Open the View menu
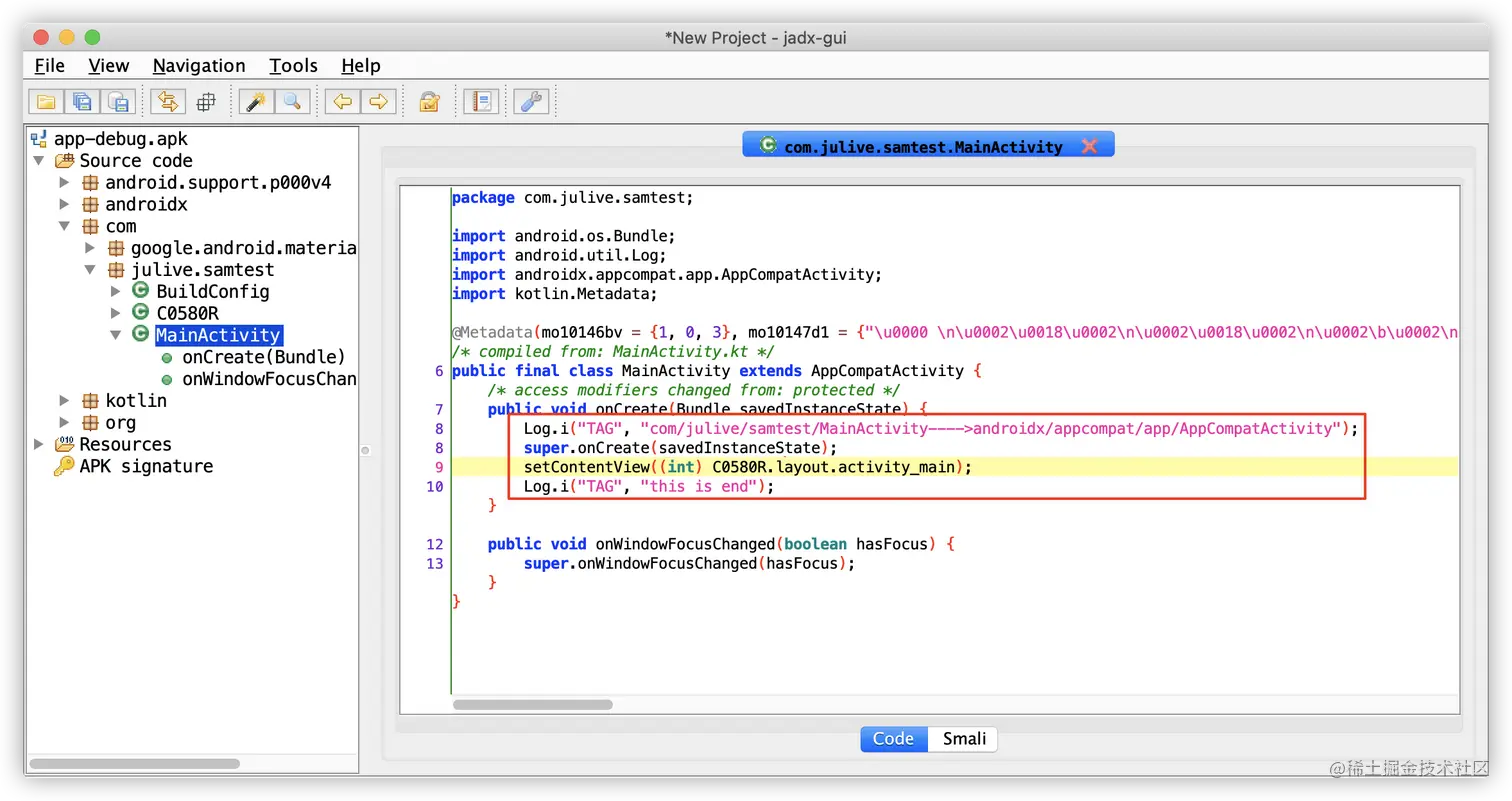 (x=108, y=66)
